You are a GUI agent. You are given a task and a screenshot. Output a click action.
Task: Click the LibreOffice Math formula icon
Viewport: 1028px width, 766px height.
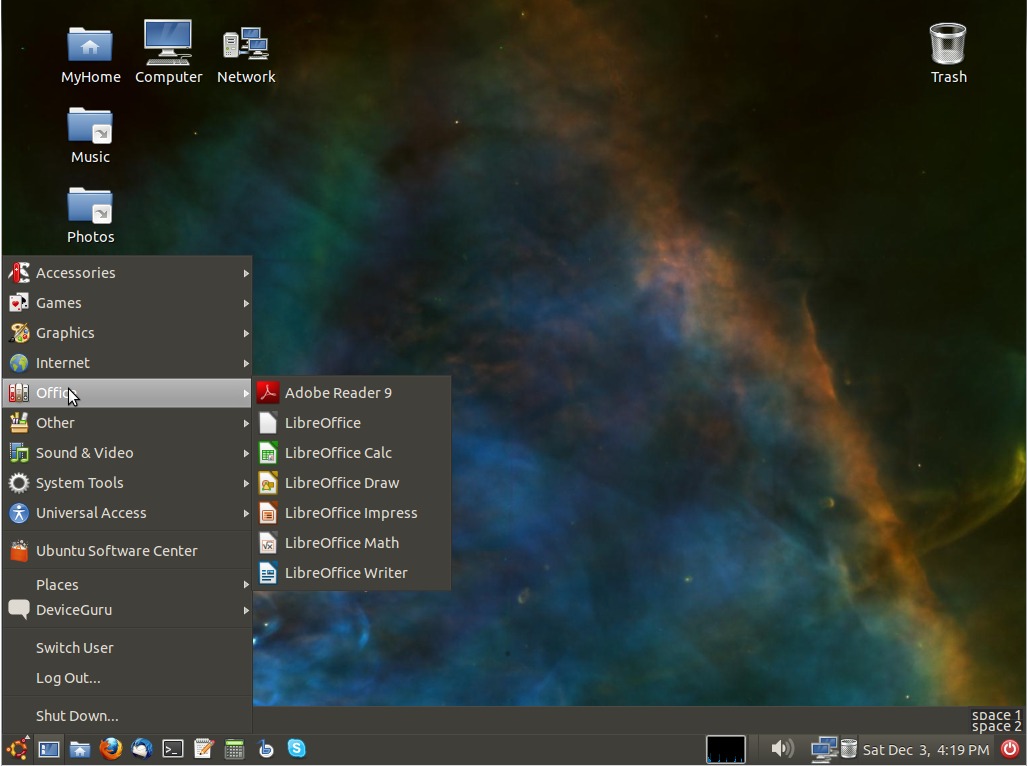(267, 543)
